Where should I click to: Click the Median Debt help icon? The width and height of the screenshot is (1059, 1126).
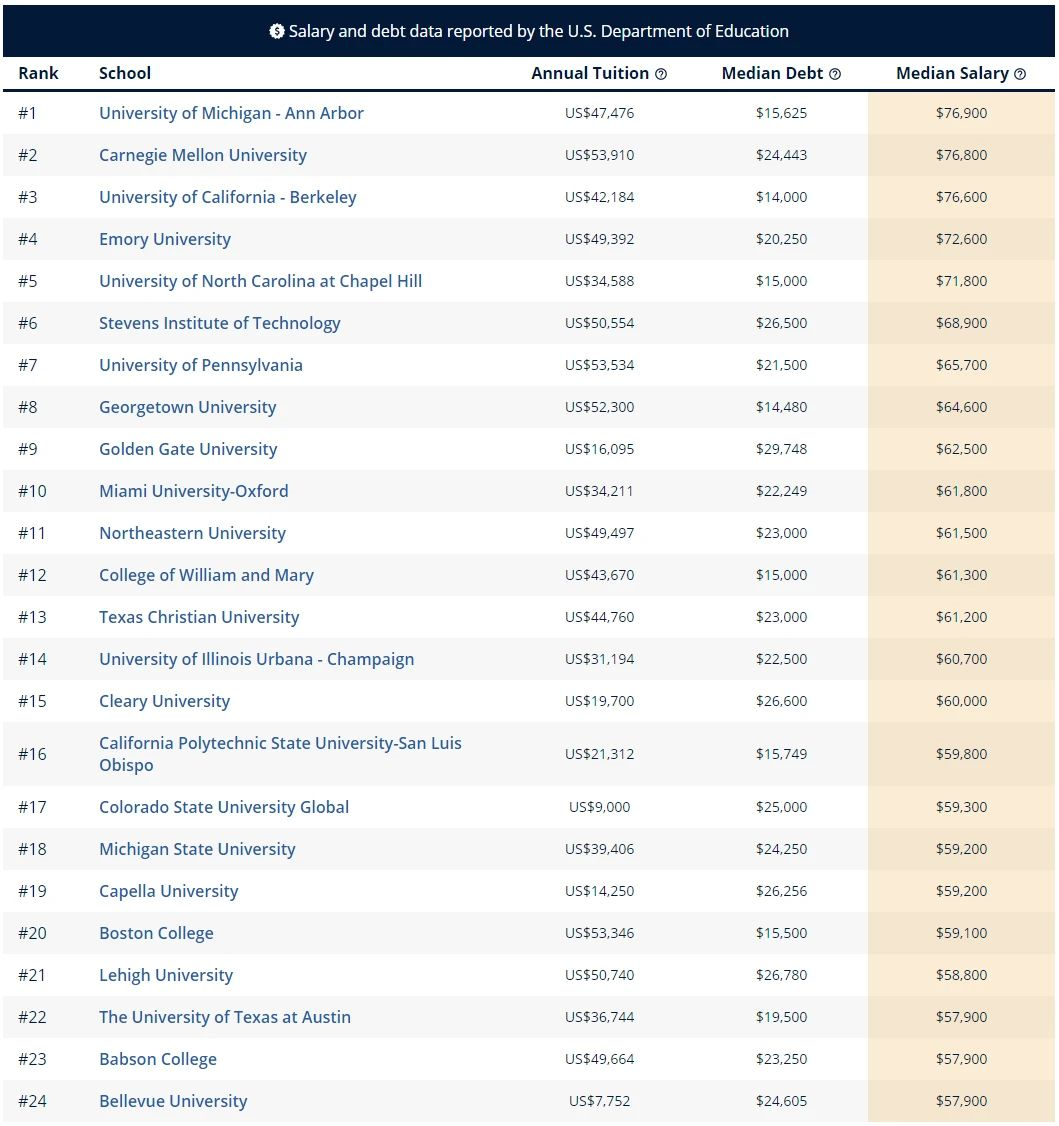tap(835, 74)
